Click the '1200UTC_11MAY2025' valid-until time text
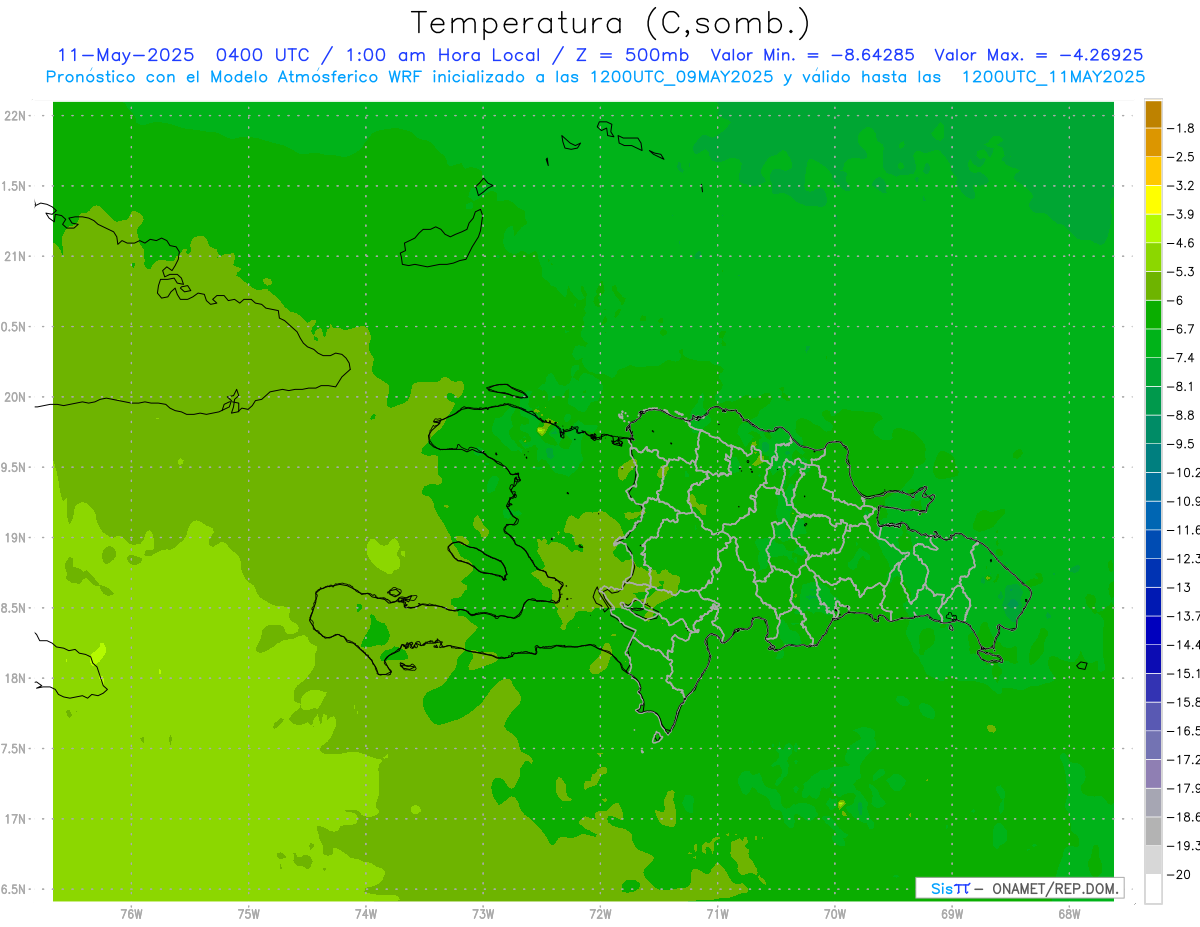1200x927 pixels. point(1053,77)
